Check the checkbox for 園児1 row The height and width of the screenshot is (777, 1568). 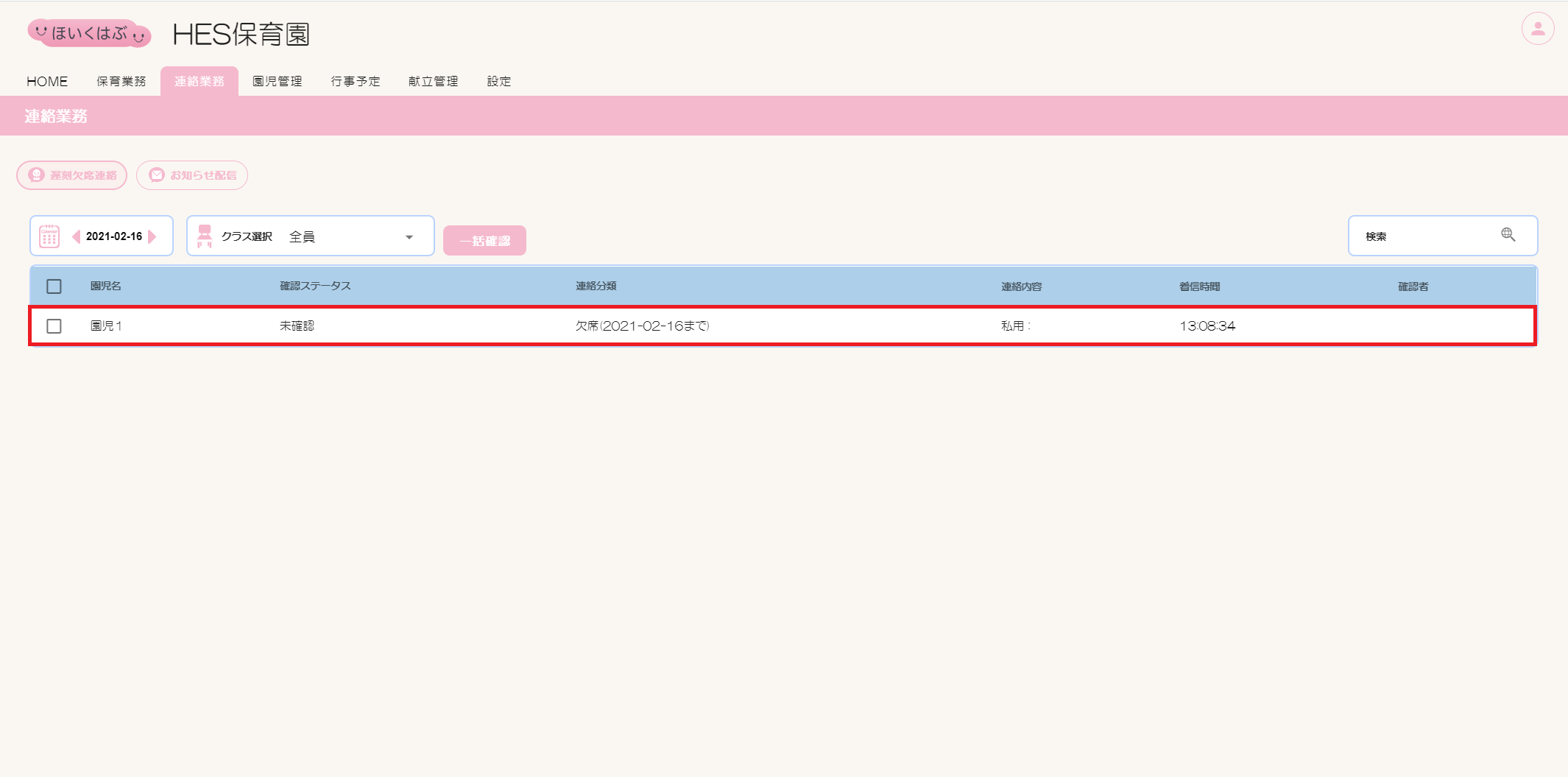pos(54,326)
